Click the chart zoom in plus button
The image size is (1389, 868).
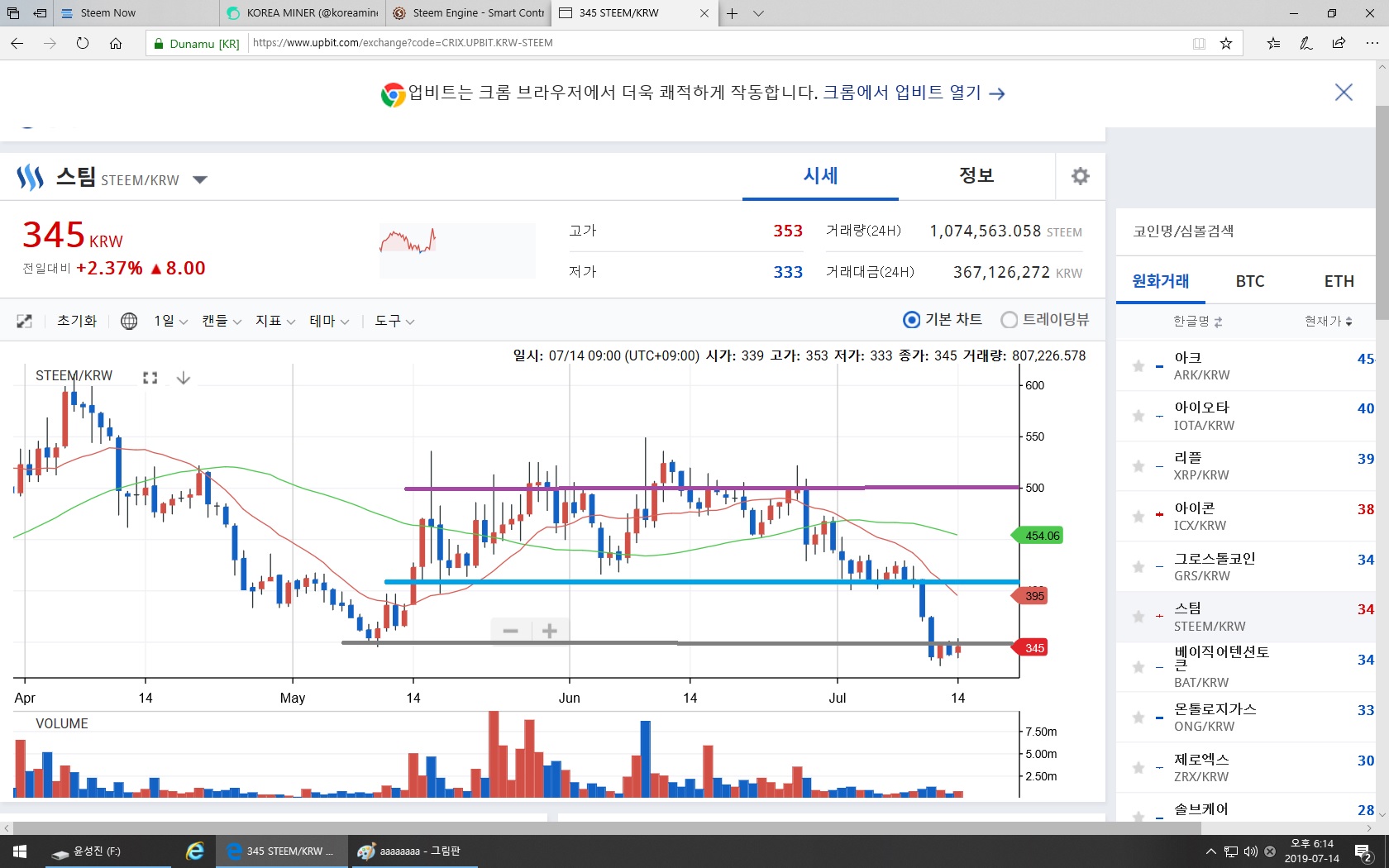click(x=550, y=632)
